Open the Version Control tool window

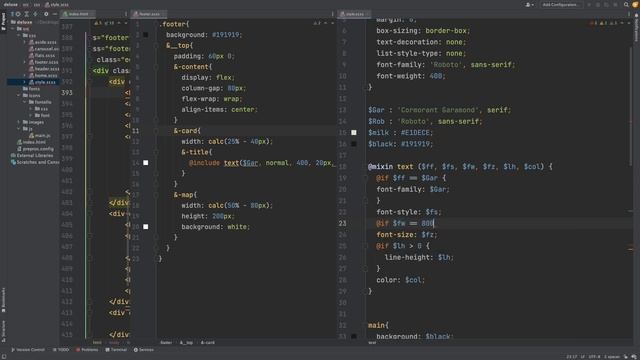coord(28,350)
